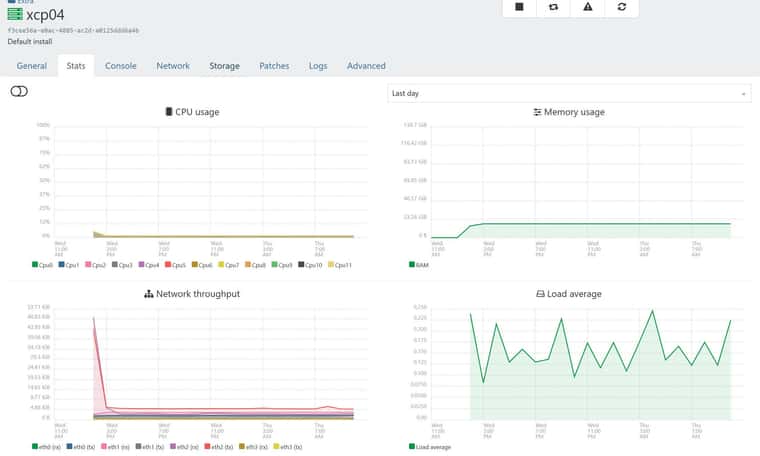Click the CPU usage chip icon
Screen dimensions: 760x456
[169, 112]
